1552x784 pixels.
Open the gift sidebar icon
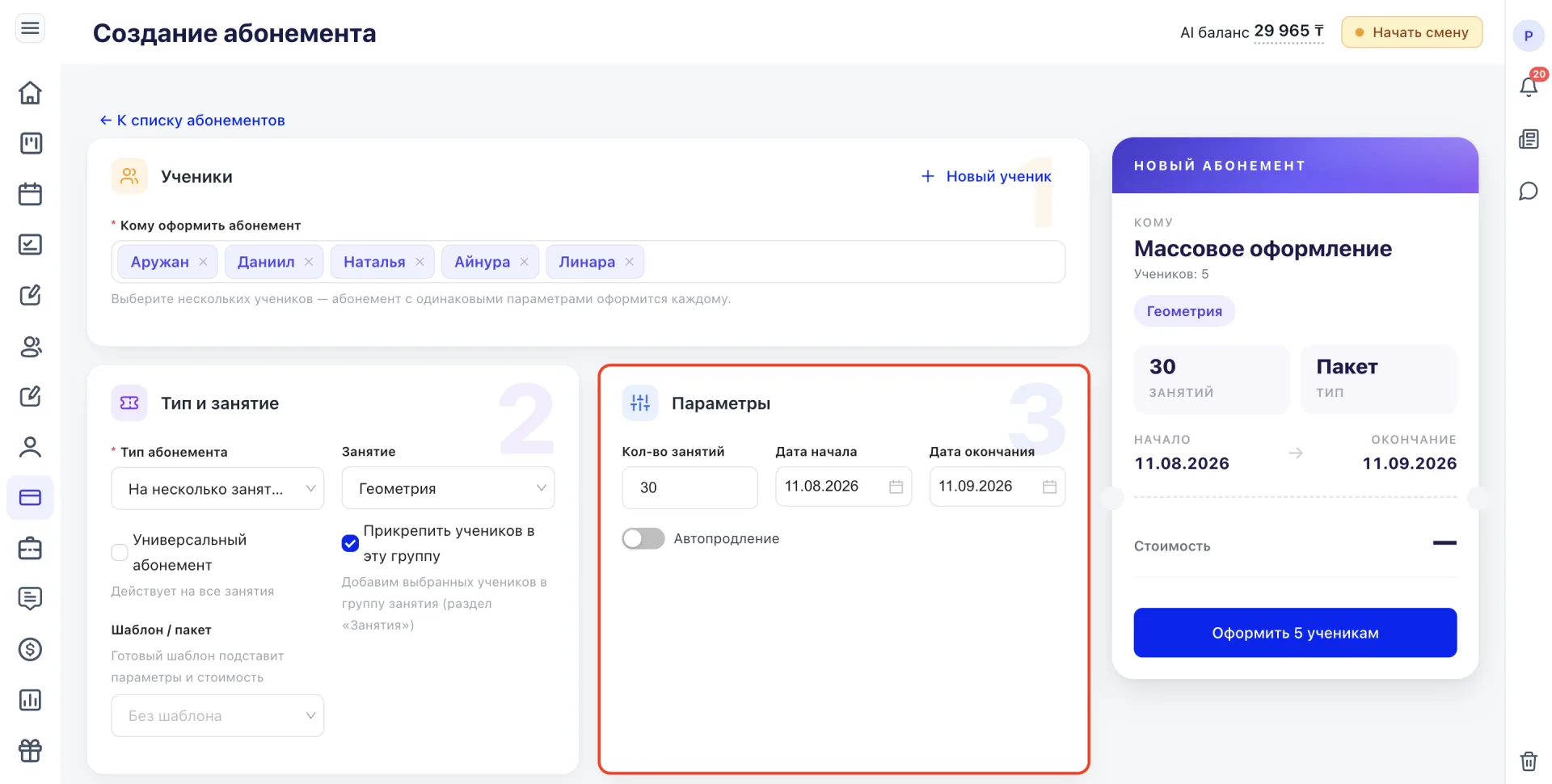(30, 751)
